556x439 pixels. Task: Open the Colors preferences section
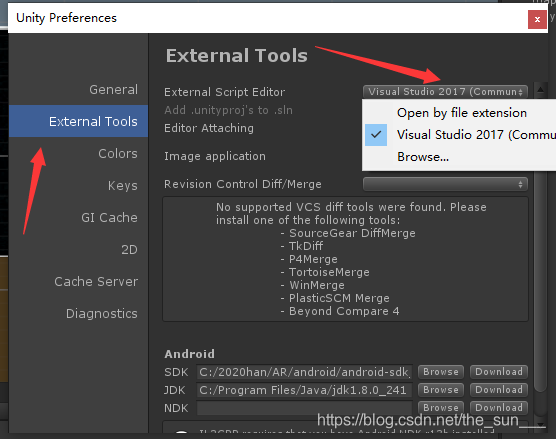coord(118,154)
